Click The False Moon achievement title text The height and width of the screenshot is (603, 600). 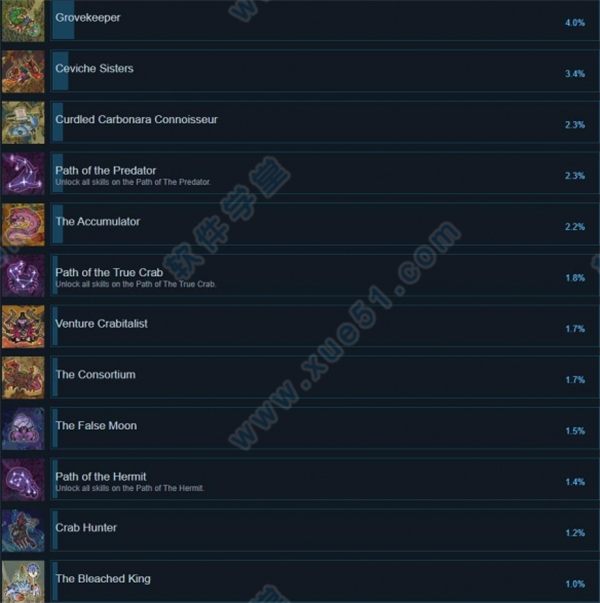click(x=96, y=426)
